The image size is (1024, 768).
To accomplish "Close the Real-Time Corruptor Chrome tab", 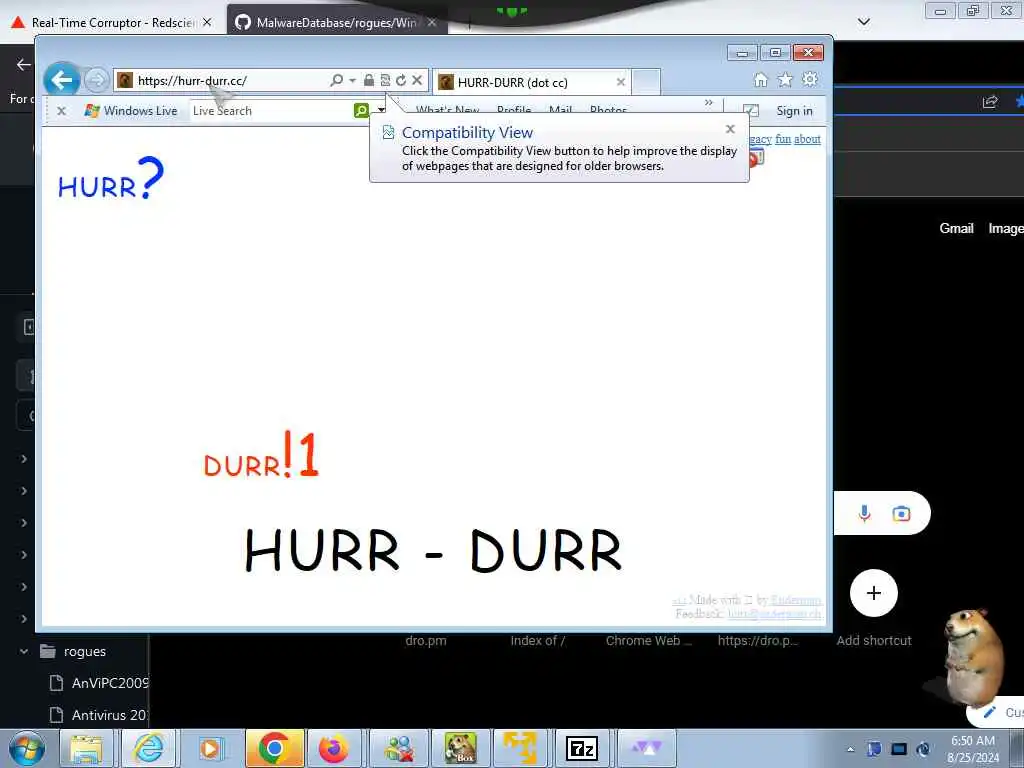I will [x=207, y=22].
